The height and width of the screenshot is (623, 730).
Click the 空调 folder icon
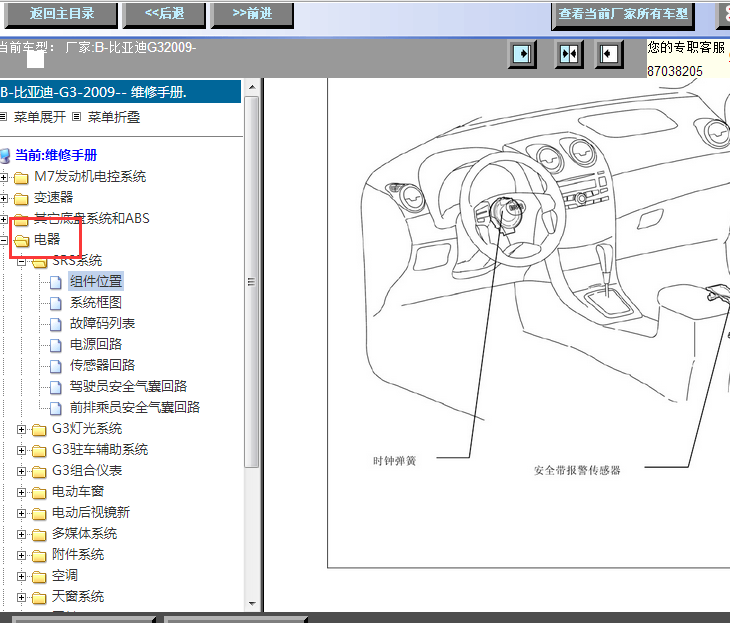pyautogui.click(x=39, y=577)
